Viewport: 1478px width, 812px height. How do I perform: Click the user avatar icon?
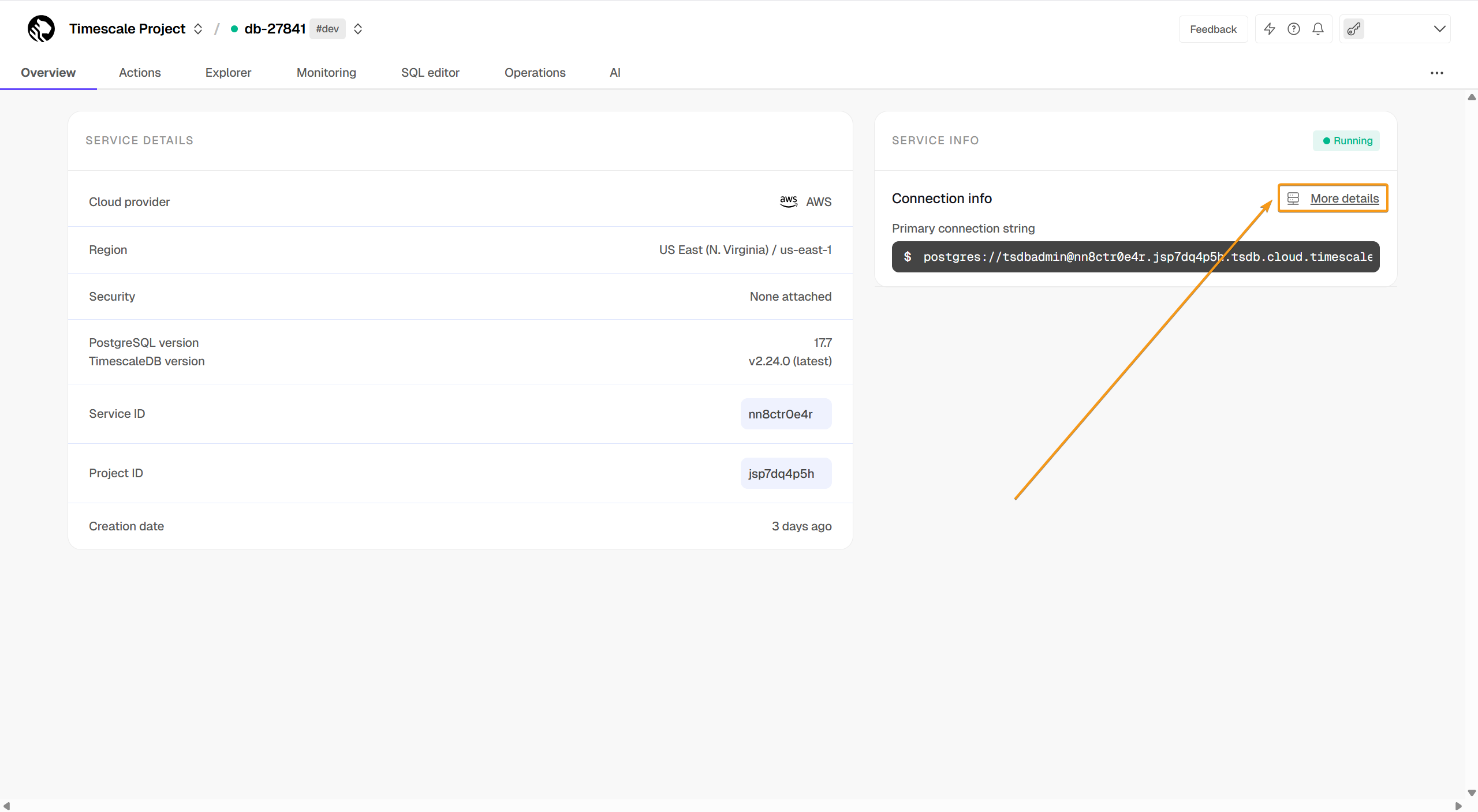pos(1354,29)
